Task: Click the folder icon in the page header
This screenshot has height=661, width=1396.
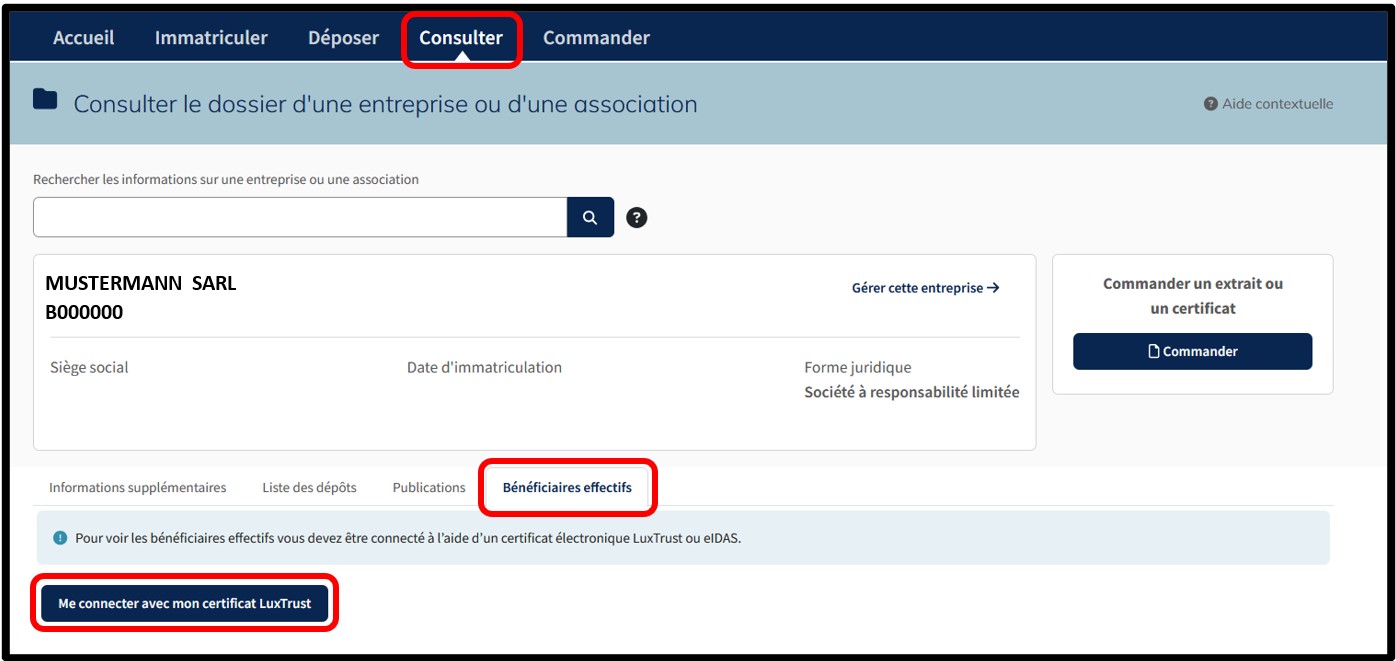Action: pos(45,99)
